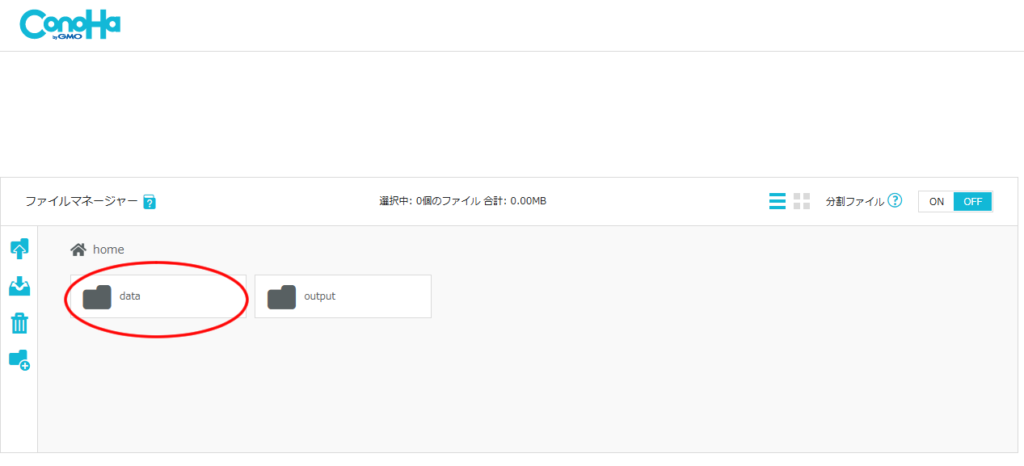This screenshot has width=1024, height=466.
Task: Click the 分割ファイル label text
Action: (x=854, y=201)
